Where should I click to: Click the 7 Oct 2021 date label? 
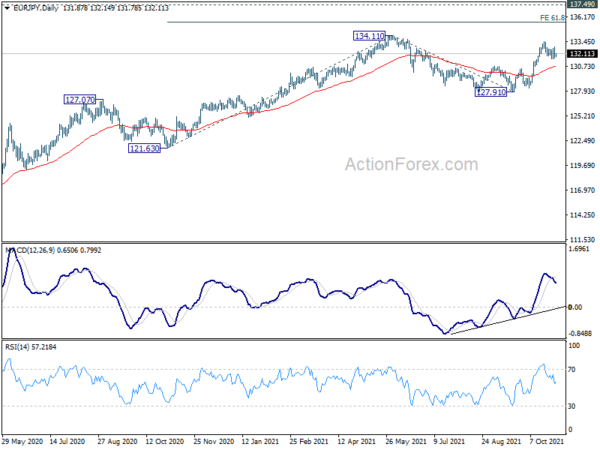(547, 441)
